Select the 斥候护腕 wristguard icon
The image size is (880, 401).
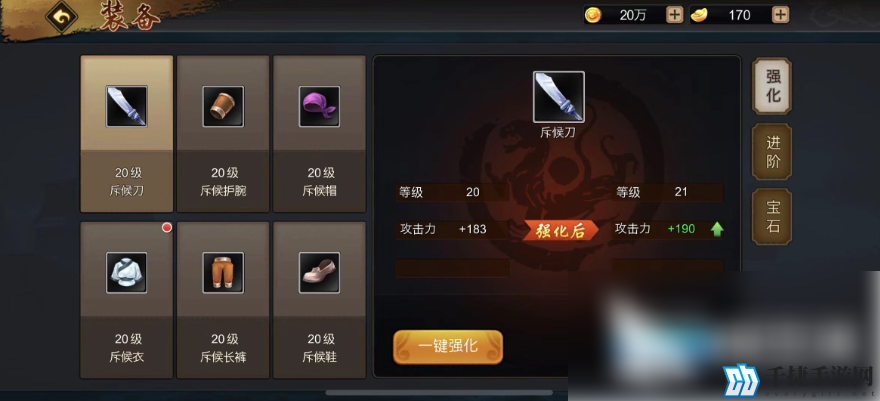[x=223, y=106]
